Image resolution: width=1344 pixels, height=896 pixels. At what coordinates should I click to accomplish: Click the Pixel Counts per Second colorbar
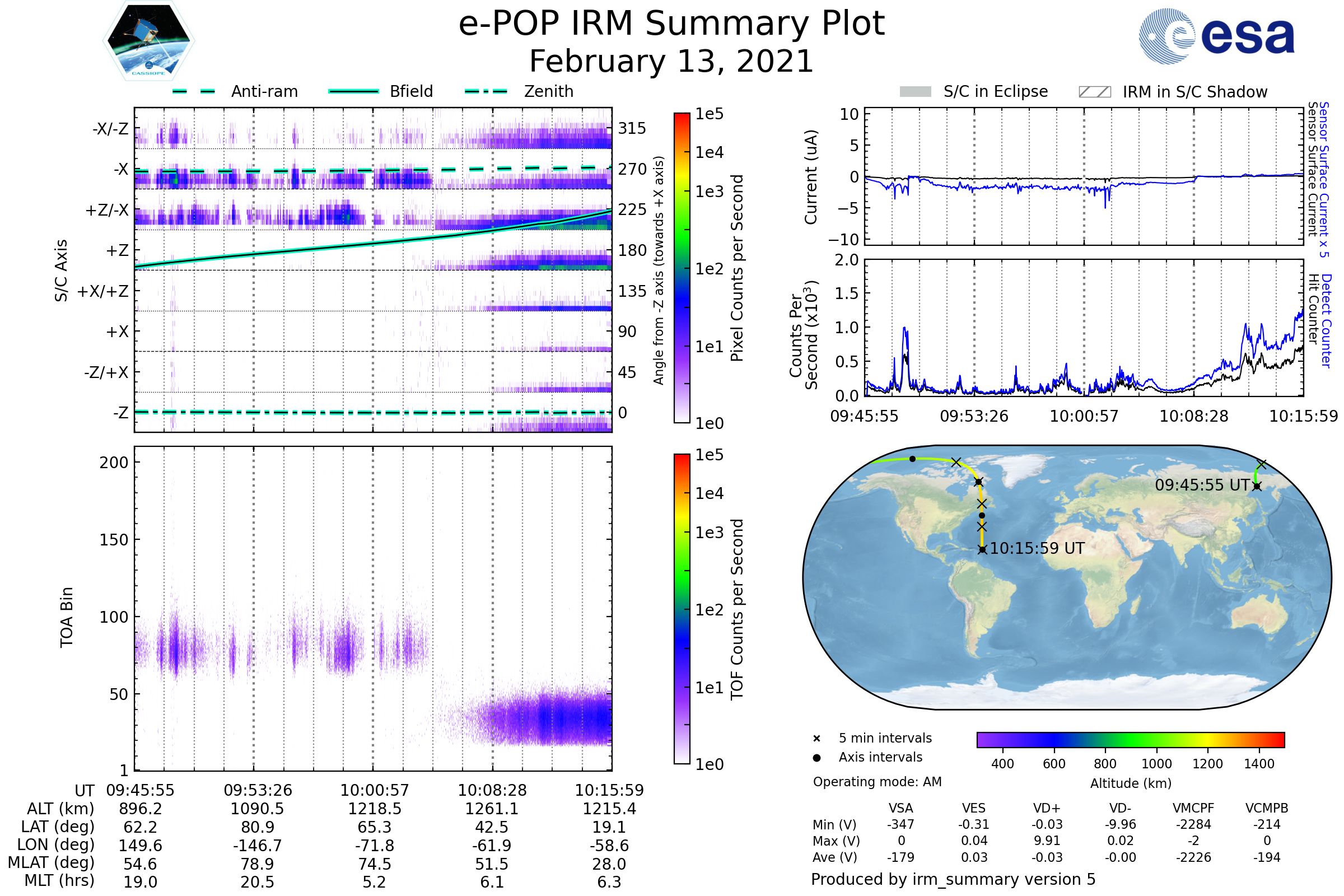(682, 268)
